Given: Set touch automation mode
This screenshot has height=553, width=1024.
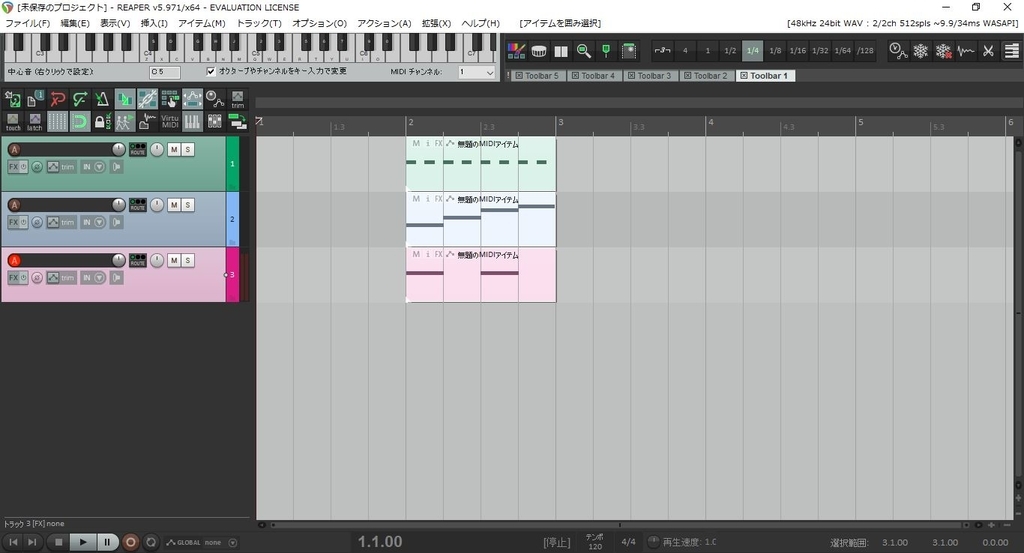Looking at the screenshot, I should (13, 121).
